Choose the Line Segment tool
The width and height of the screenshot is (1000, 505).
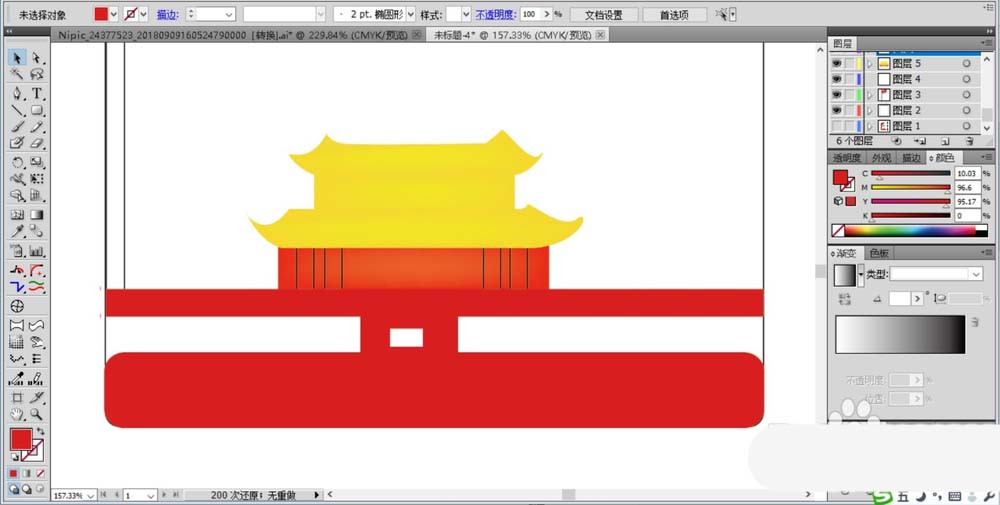pos(17,110)
